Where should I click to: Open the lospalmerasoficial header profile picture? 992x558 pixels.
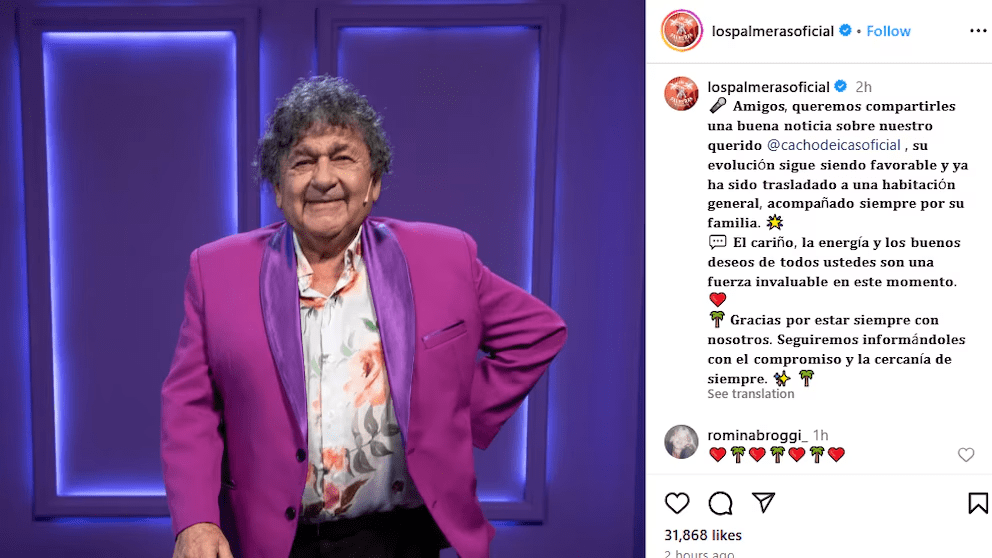pos(681,30)
